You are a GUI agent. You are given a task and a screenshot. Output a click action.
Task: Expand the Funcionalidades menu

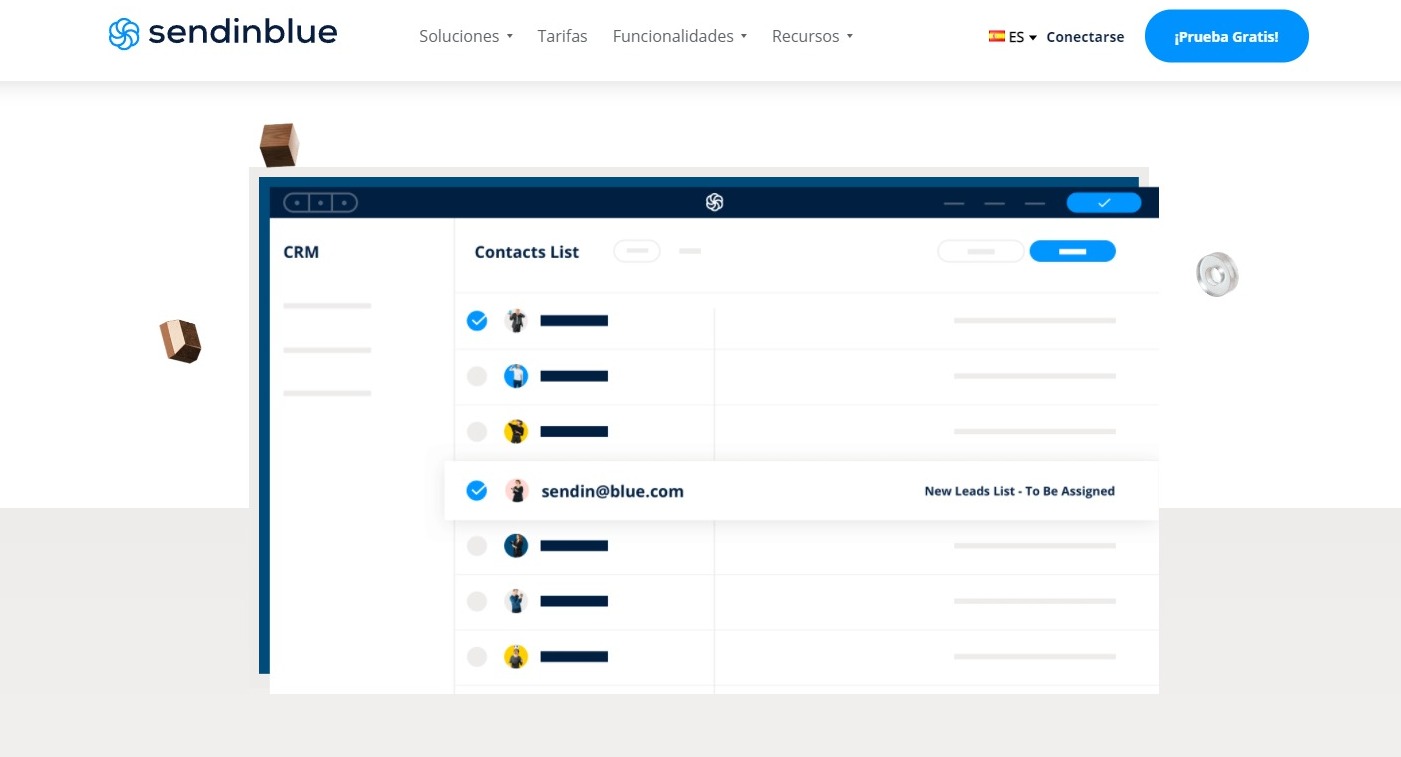pyautogui.click(x=680, y=36)
